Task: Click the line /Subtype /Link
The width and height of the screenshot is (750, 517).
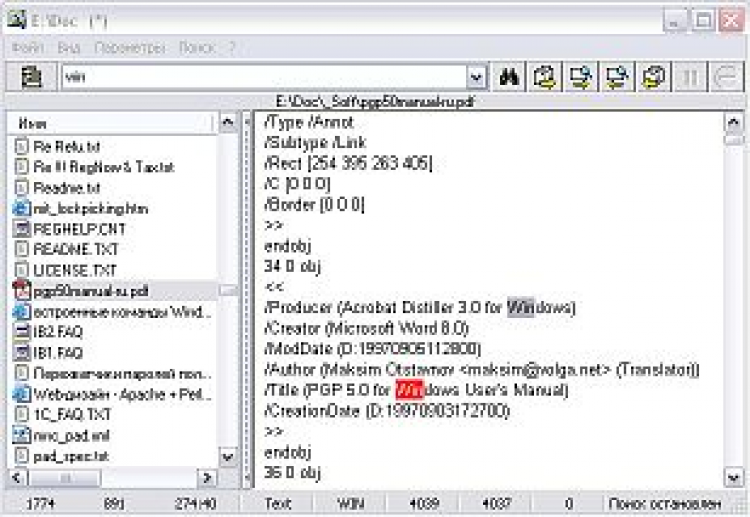Action: tap(315, 143)
